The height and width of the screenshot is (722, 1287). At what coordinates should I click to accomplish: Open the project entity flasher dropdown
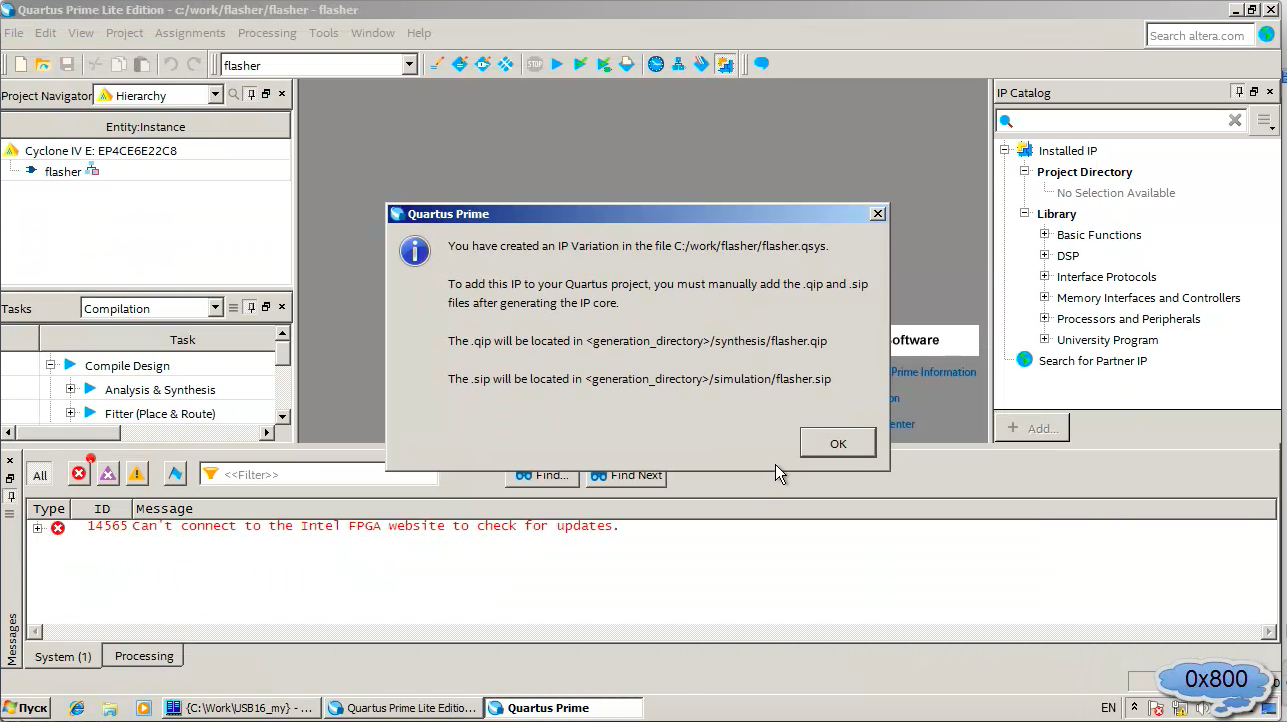[409, 65]
